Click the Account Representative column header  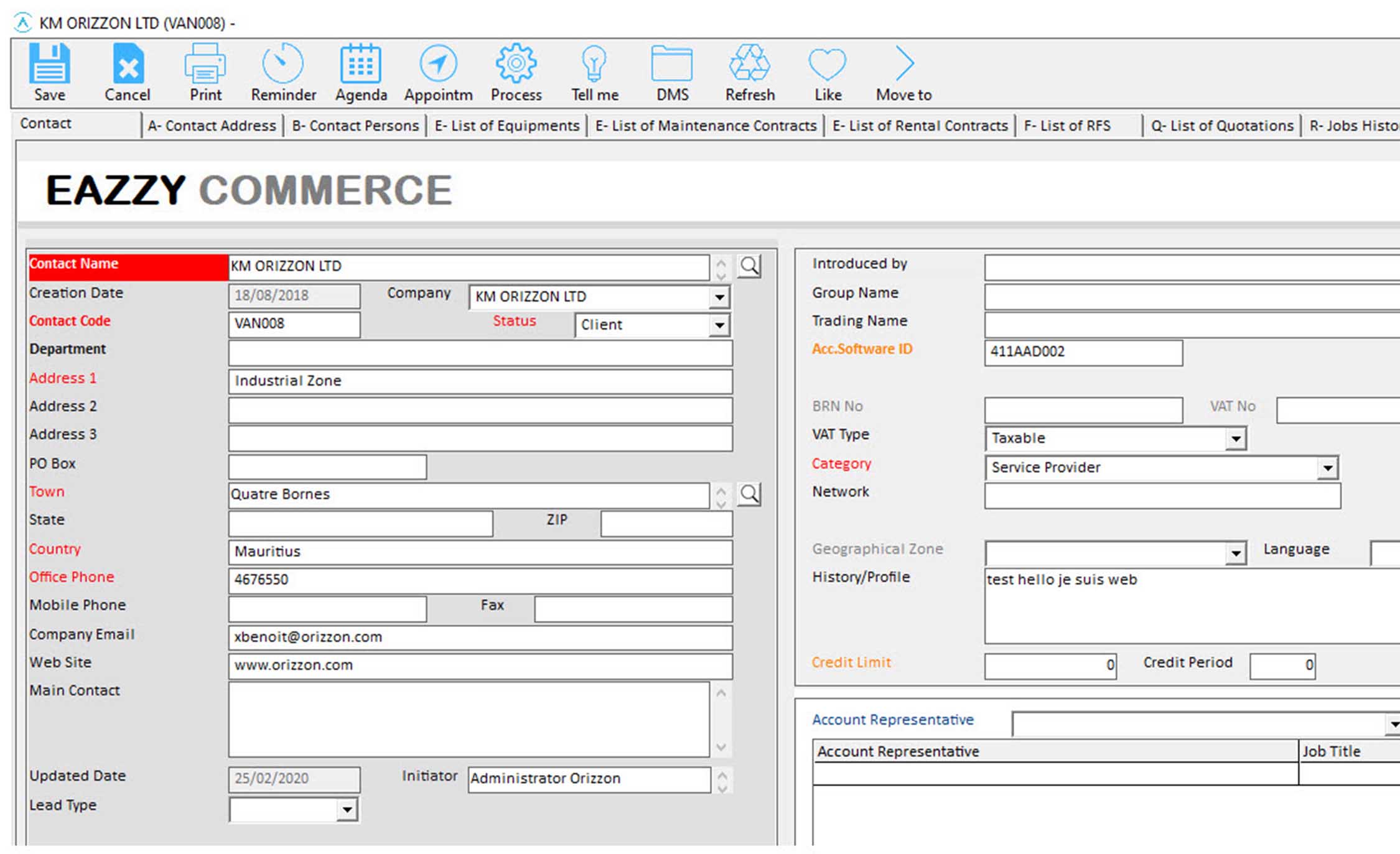tap(1055, 751)
